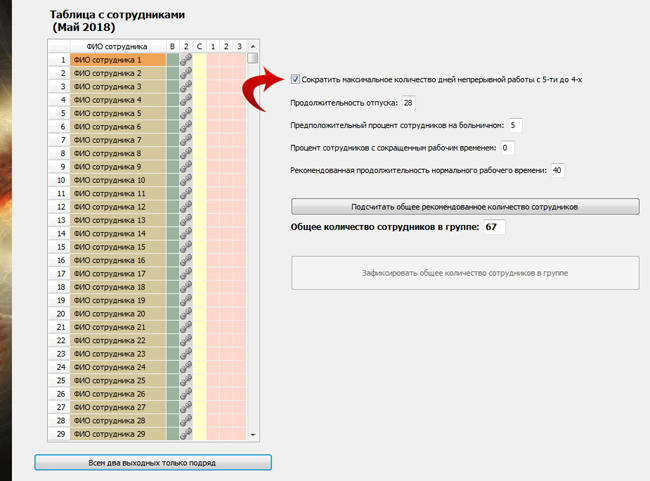Click chain link icon in employee row 14
Image resolution: width=650 pixels, height=481 pixels.
[x=186, y=233]
